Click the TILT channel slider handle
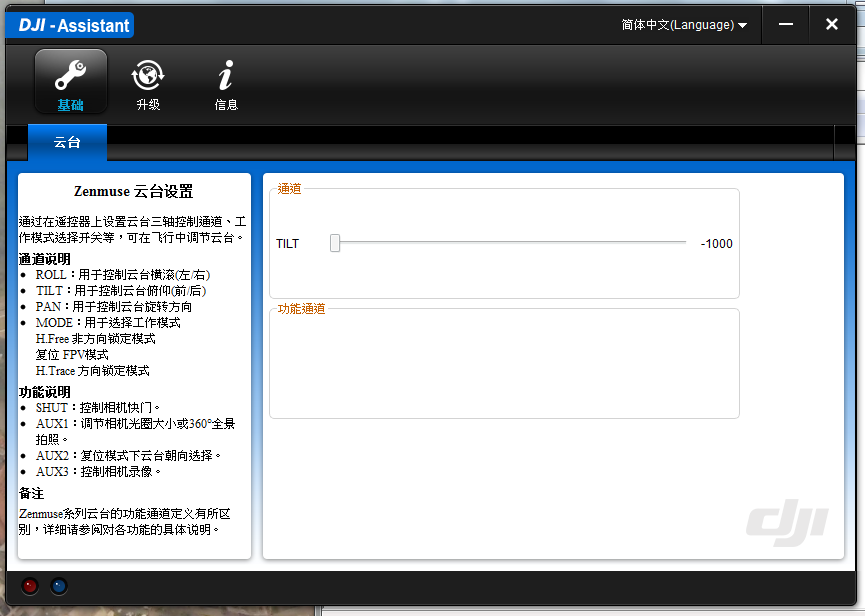The height and width of the screenshot is (616, 865). click(335, 243)
